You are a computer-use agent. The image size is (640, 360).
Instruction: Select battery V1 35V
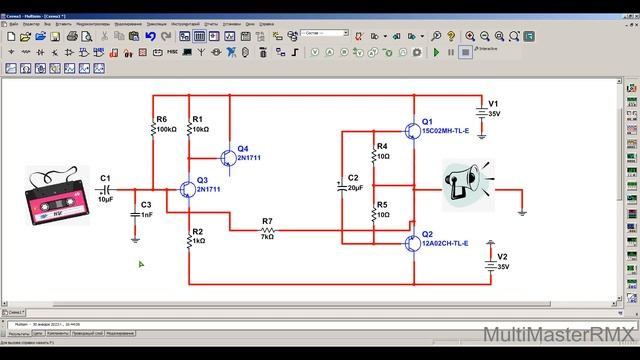pos(482,113)
